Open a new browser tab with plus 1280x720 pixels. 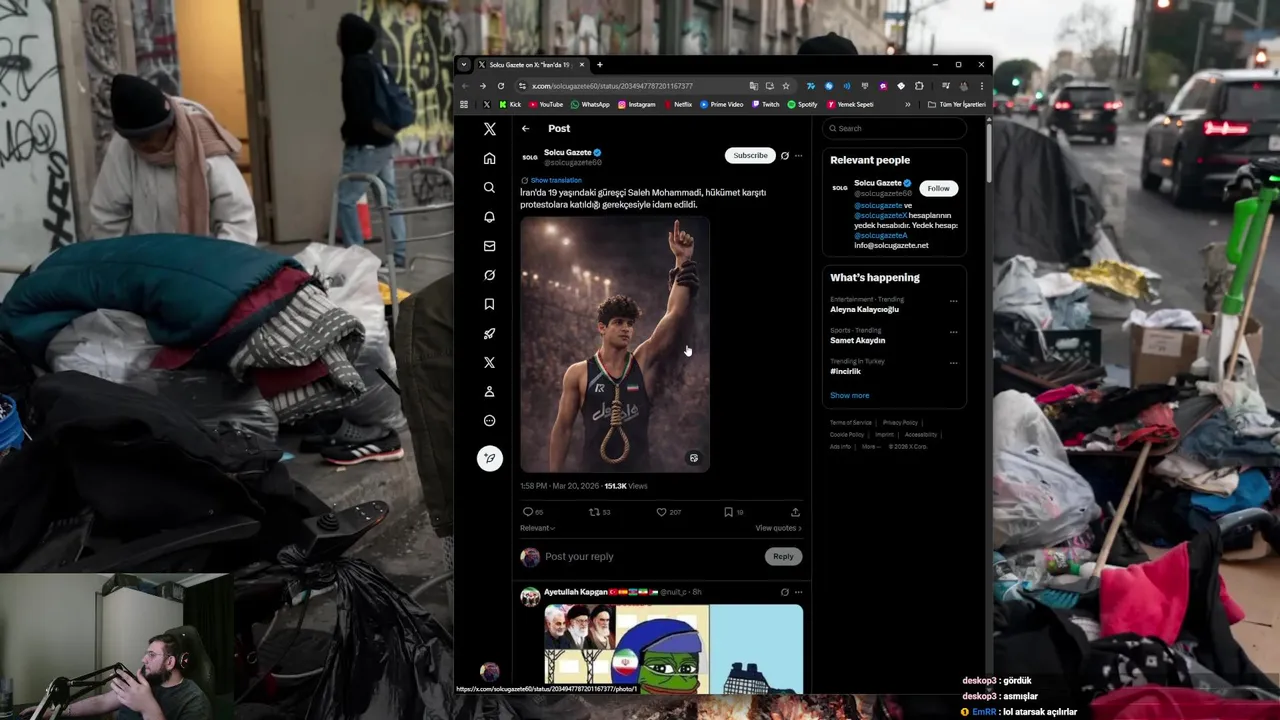click(599, 65)
